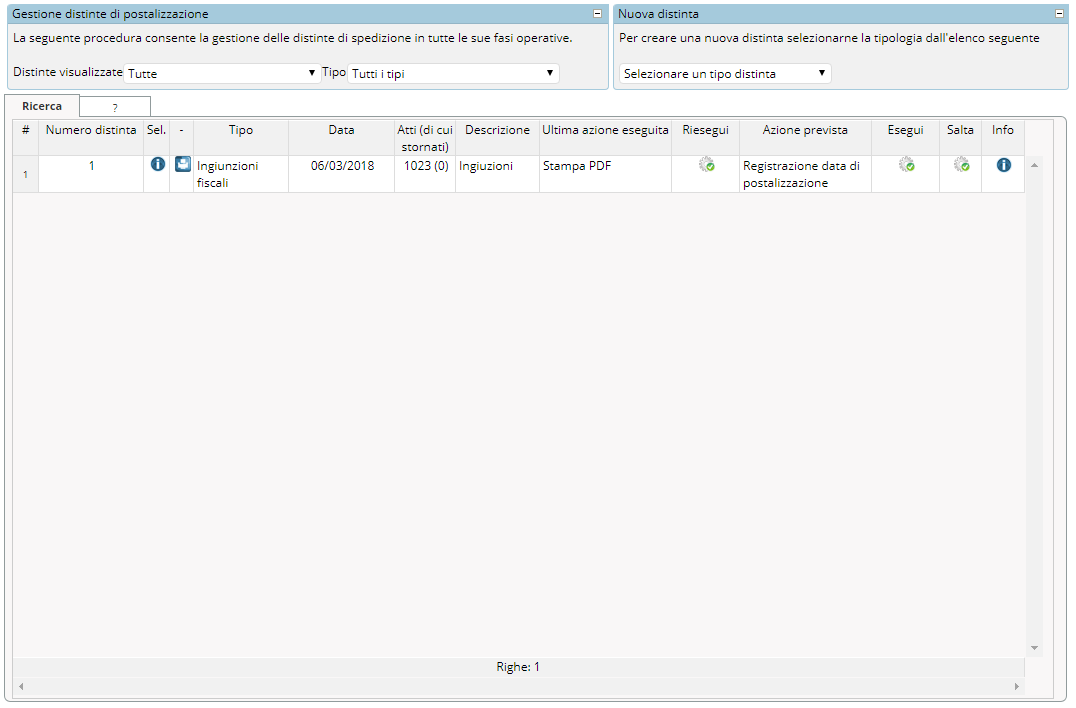Open the Selezionare un tipo distinta dropdown
1076x708 pixels.
(x=725, y=73)
